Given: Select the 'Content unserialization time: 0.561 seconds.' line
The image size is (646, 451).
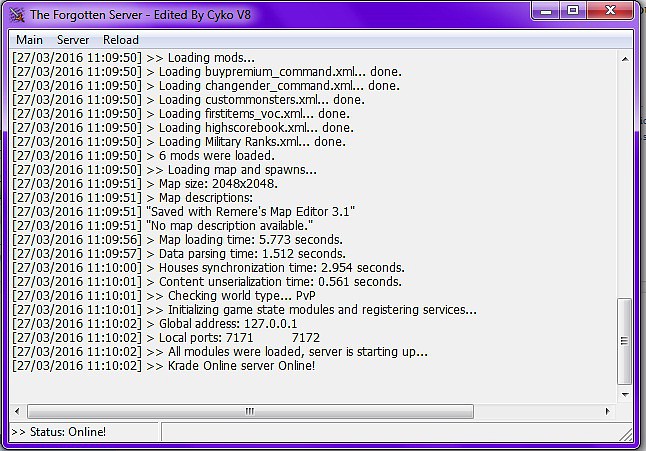Looking at the screenshot, I should tap(206, 282).
